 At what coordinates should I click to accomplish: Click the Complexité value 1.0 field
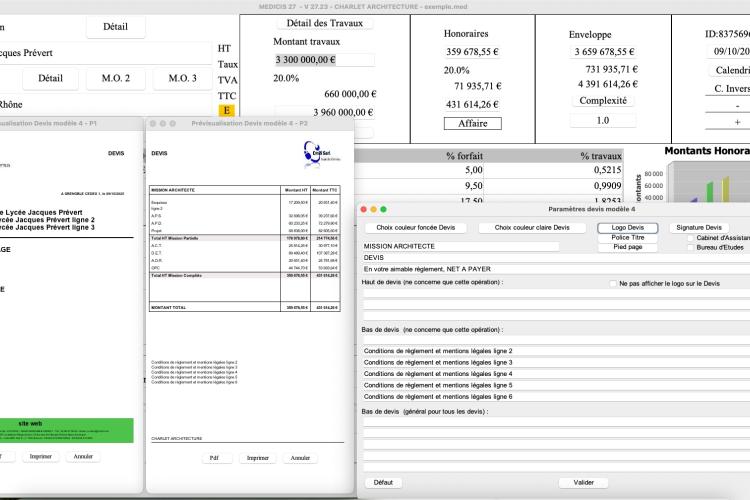(x=603, y=120)
